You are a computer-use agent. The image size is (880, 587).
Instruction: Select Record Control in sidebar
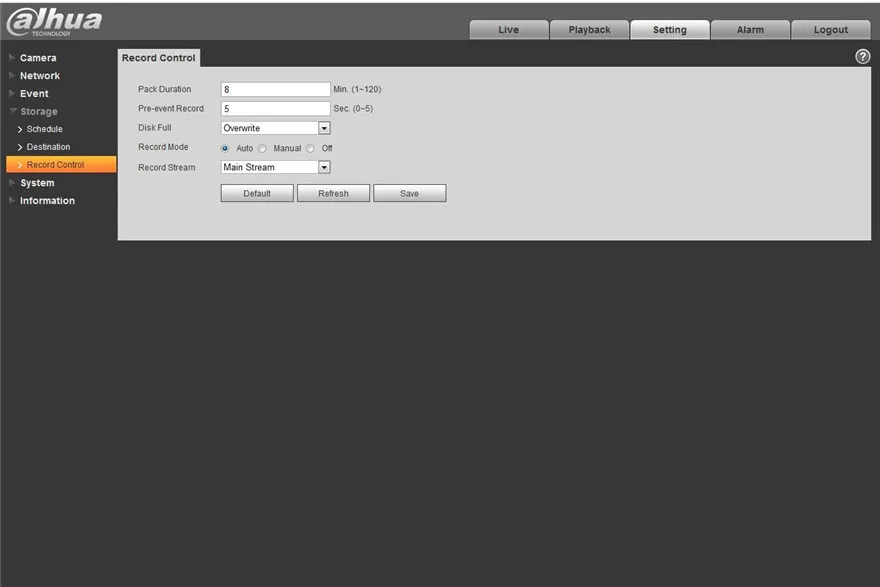[x=61, y=164]
